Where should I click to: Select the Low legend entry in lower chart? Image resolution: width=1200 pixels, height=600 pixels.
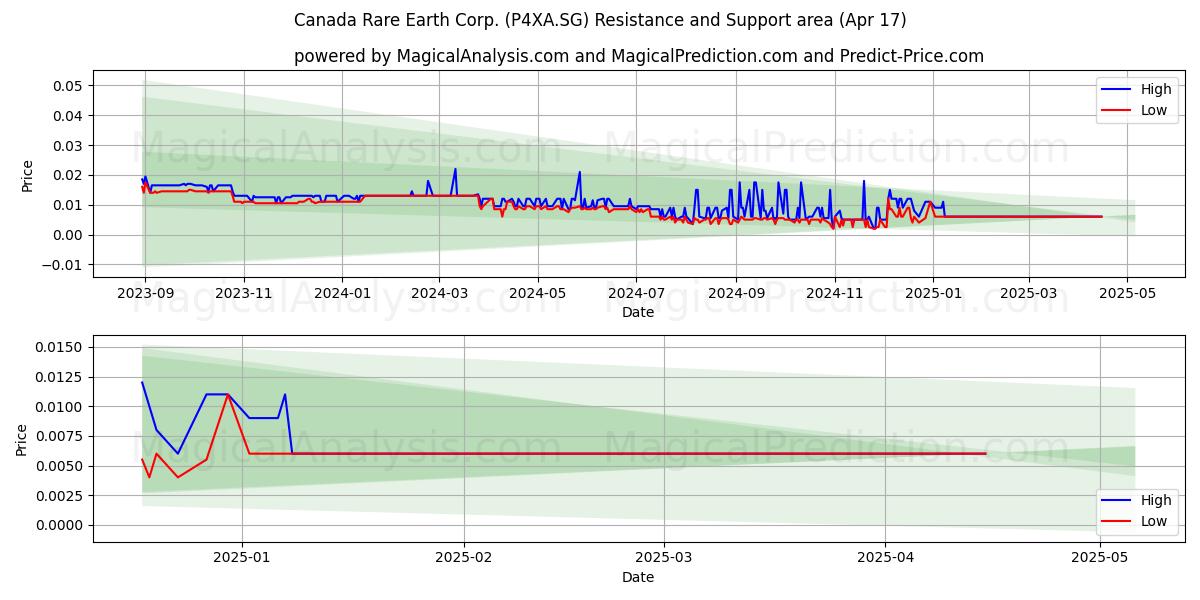point(1138,521)
